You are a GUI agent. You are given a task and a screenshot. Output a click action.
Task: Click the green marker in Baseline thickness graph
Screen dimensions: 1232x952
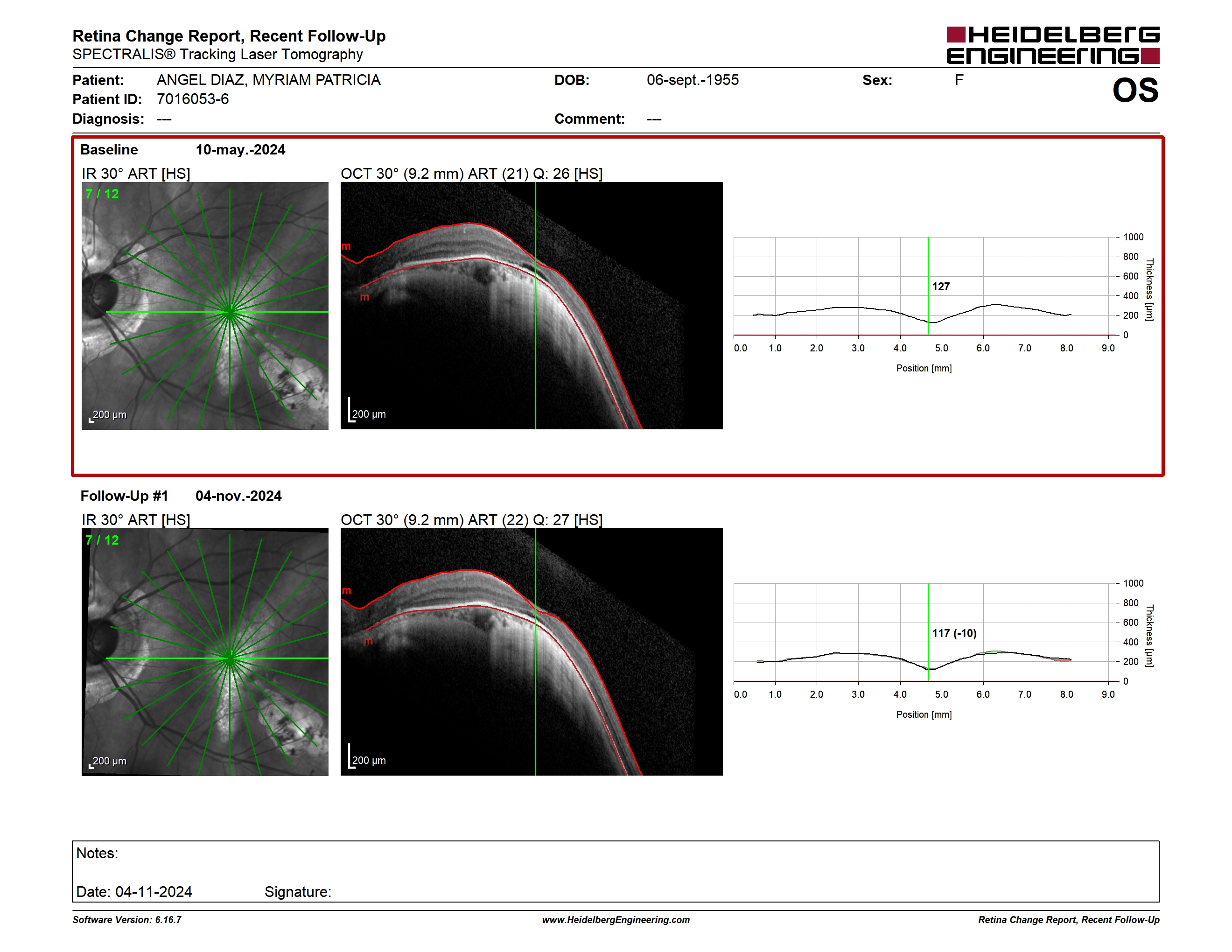(x=928, y=286)
